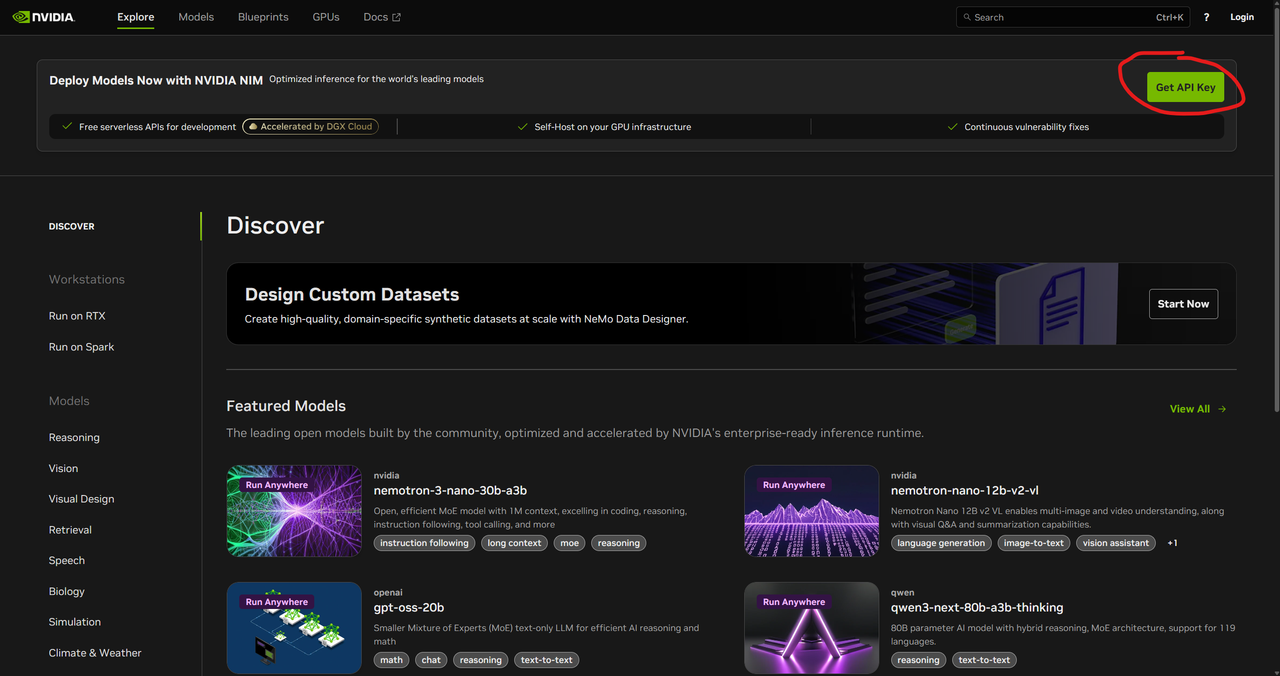This screenshot has height=676, width=1280.
Task: Click 'Self-Host on your GPU infrastructure' text
Action: [613, 127]
